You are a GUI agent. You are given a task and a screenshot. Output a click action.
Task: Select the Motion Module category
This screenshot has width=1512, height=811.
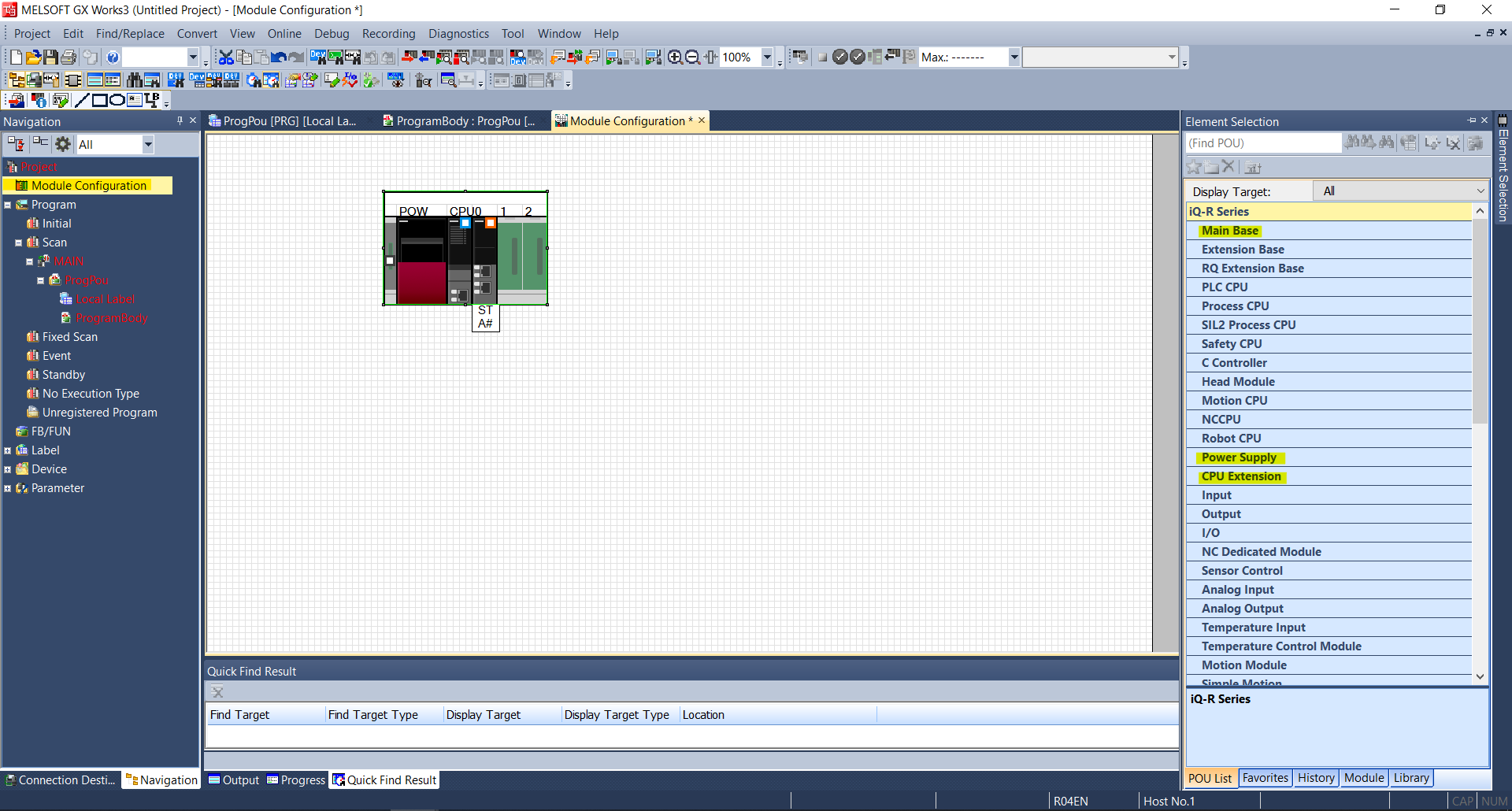(x=1329, y=665)
